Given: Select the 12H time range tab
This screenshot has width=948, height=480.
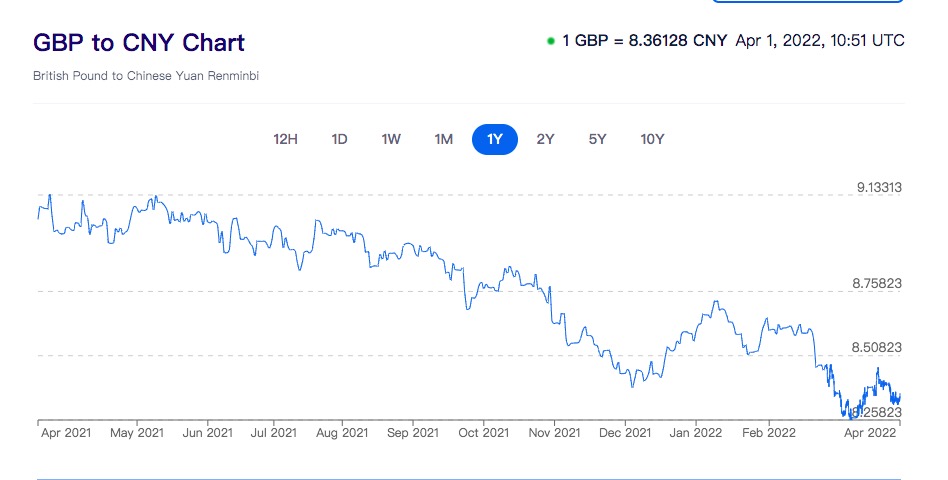Looking at the screenshot, I should click(285, 139).
